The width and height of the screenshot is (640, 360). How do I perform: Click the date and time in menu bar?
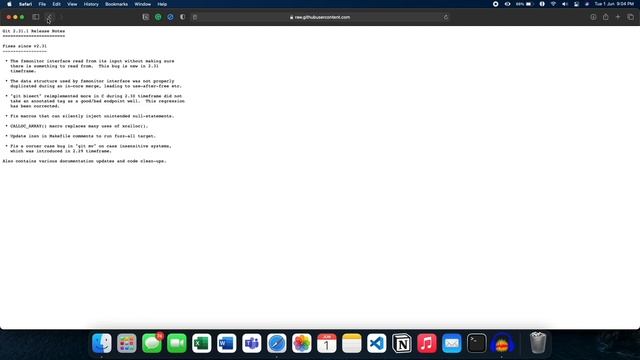click(x=614, y=4)
